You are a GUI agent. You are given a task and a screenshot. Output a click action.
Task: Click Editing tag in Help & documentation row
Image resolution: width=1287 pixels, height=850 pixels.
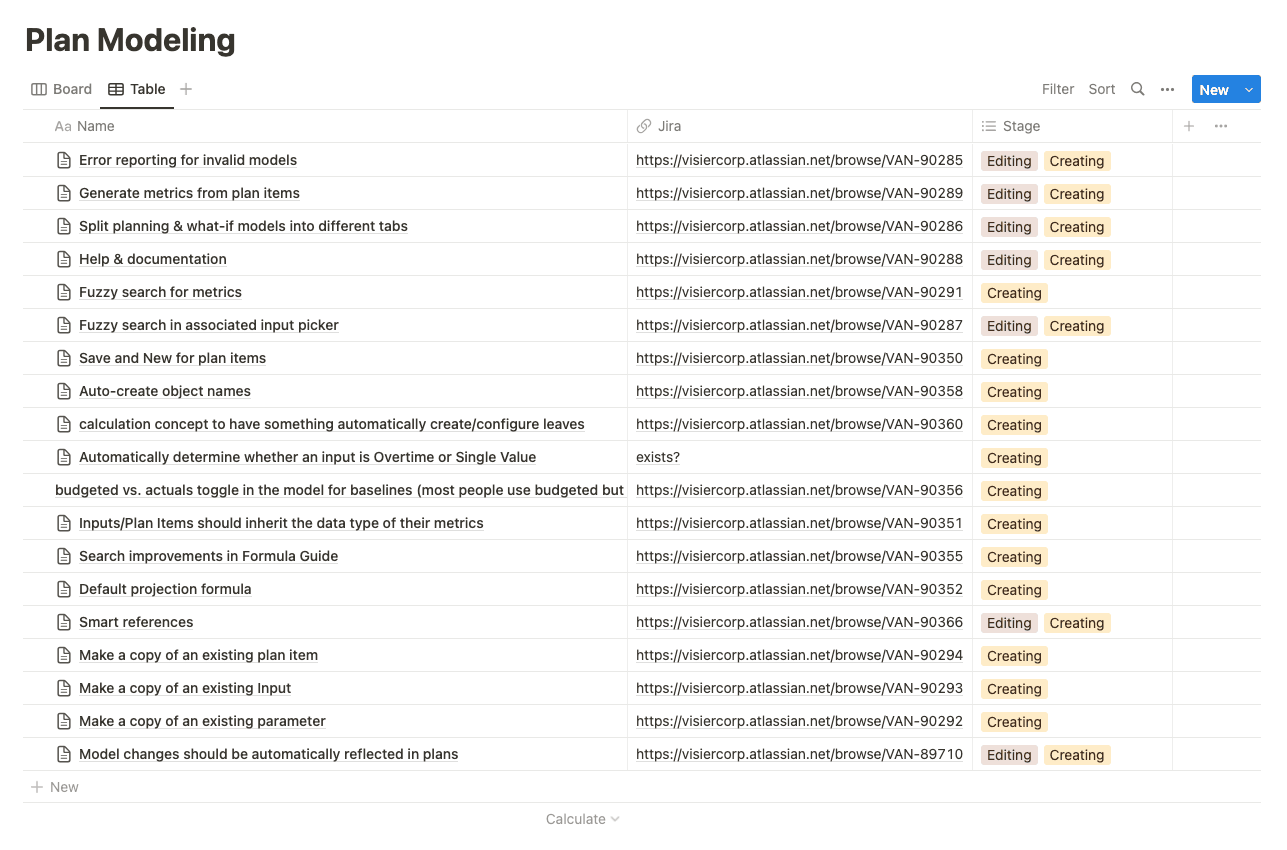point(1009,260)
